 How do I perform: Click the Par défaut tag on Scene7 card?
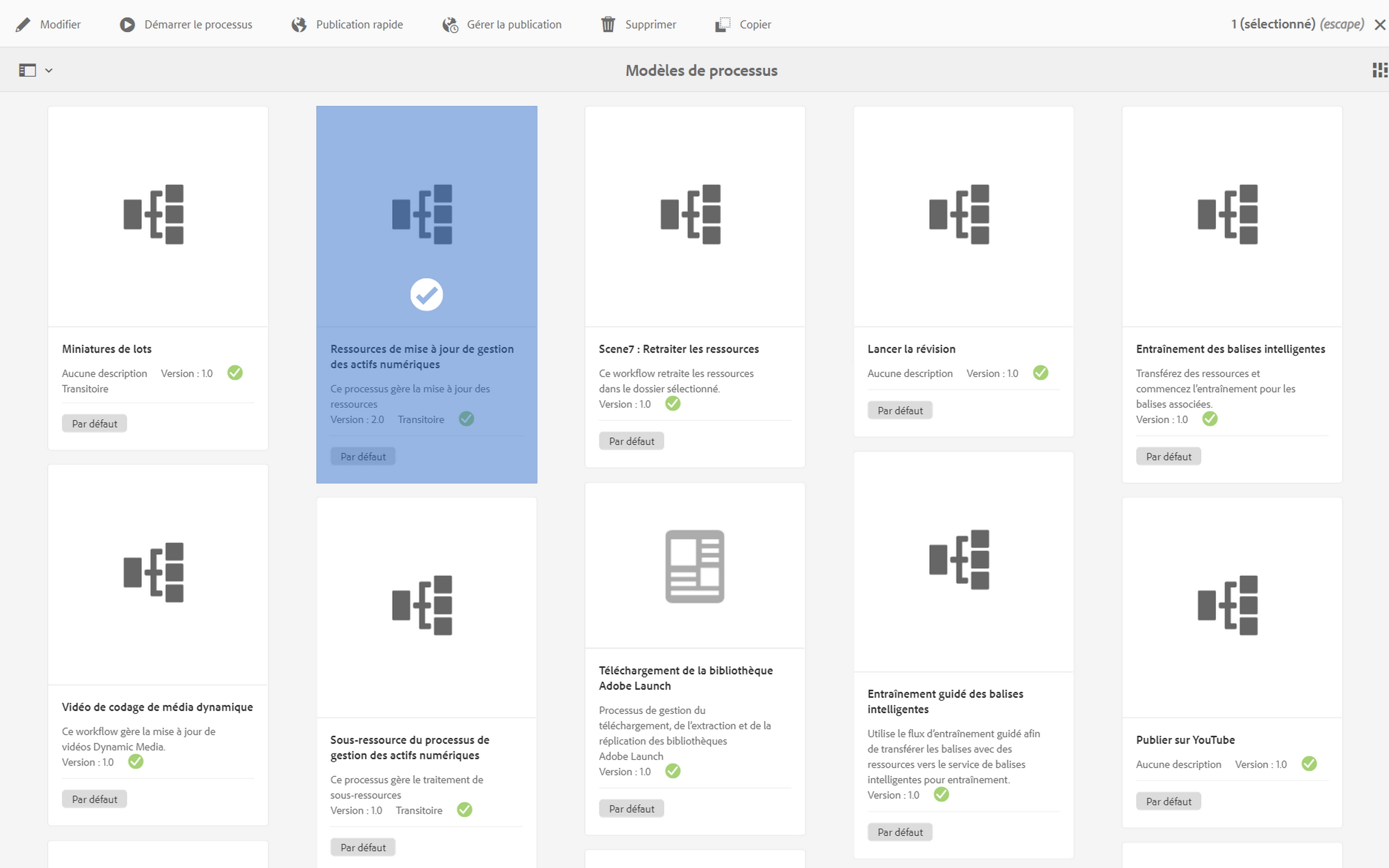point(632,441)
